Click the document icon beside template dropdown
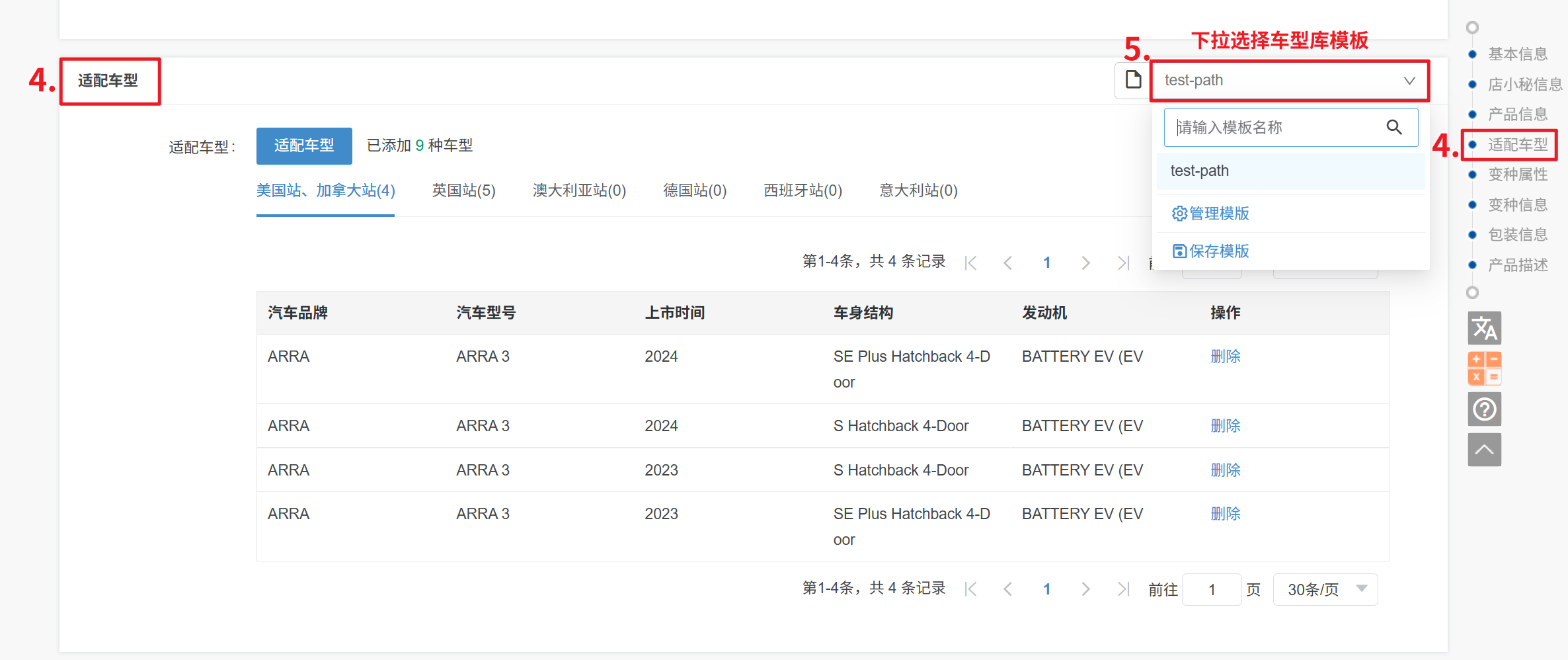This screenshot has height=660, width=1568. (1133, 80)
